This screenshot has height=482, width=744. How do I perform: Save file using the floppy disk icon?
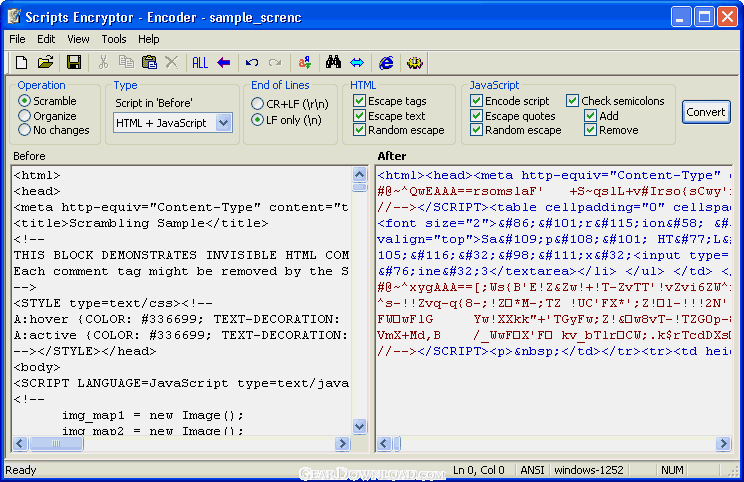pos(74,62)
